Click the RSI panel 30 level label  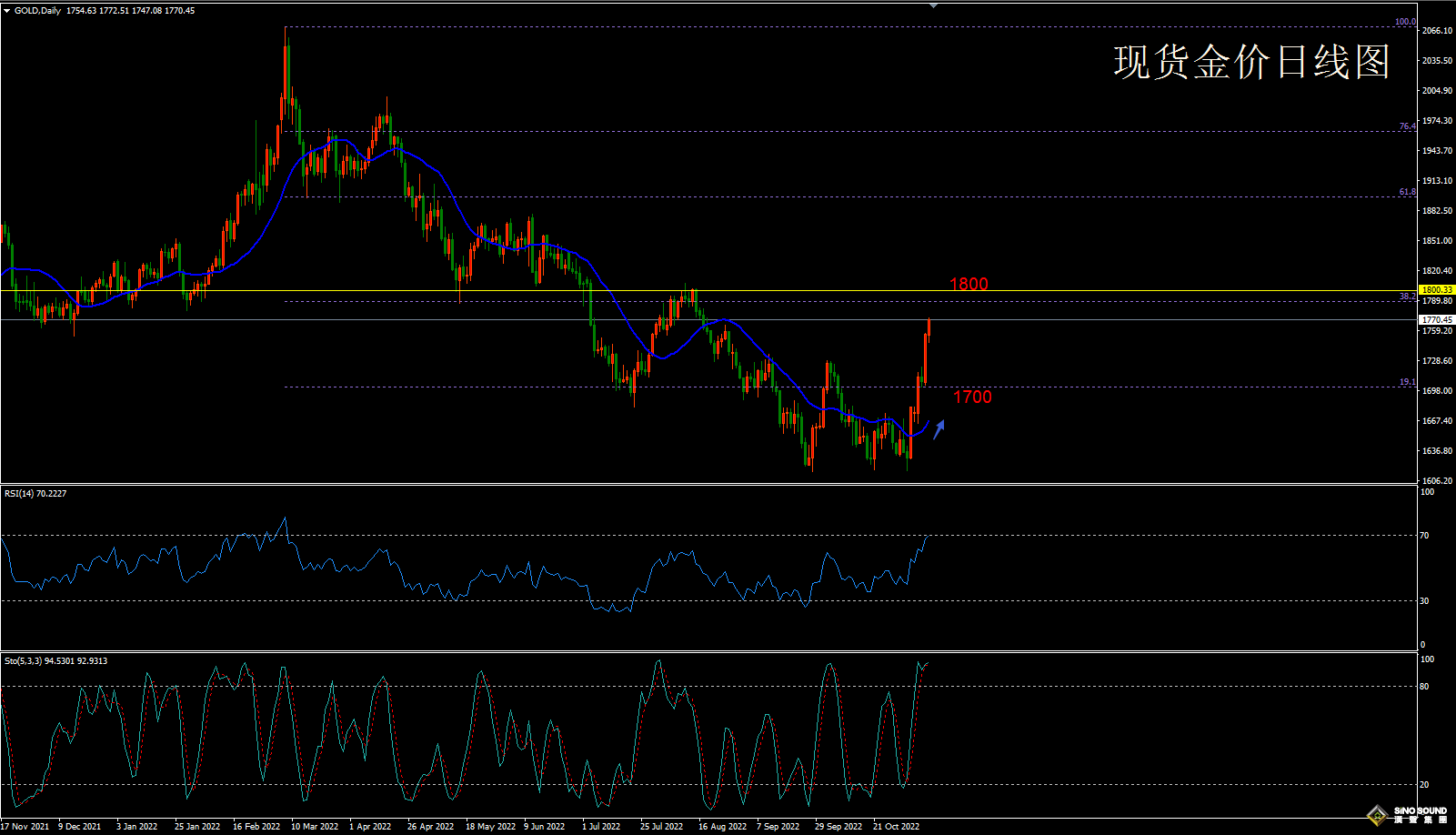[x=1425, y=601]
